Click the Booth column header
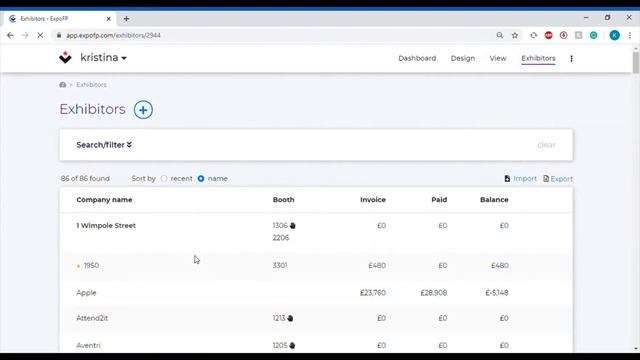The image size is (640, 360). [284, 200]
